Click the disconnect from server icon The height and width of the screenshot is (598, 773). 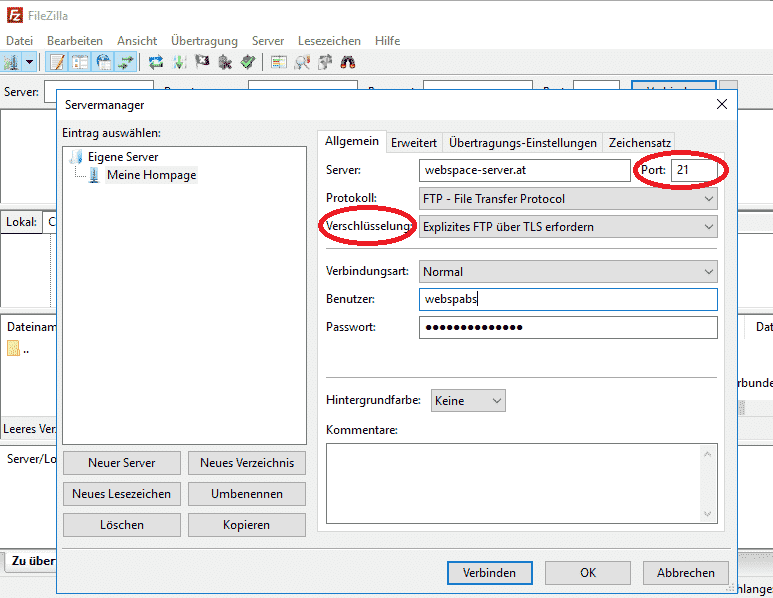pos(225,62)
